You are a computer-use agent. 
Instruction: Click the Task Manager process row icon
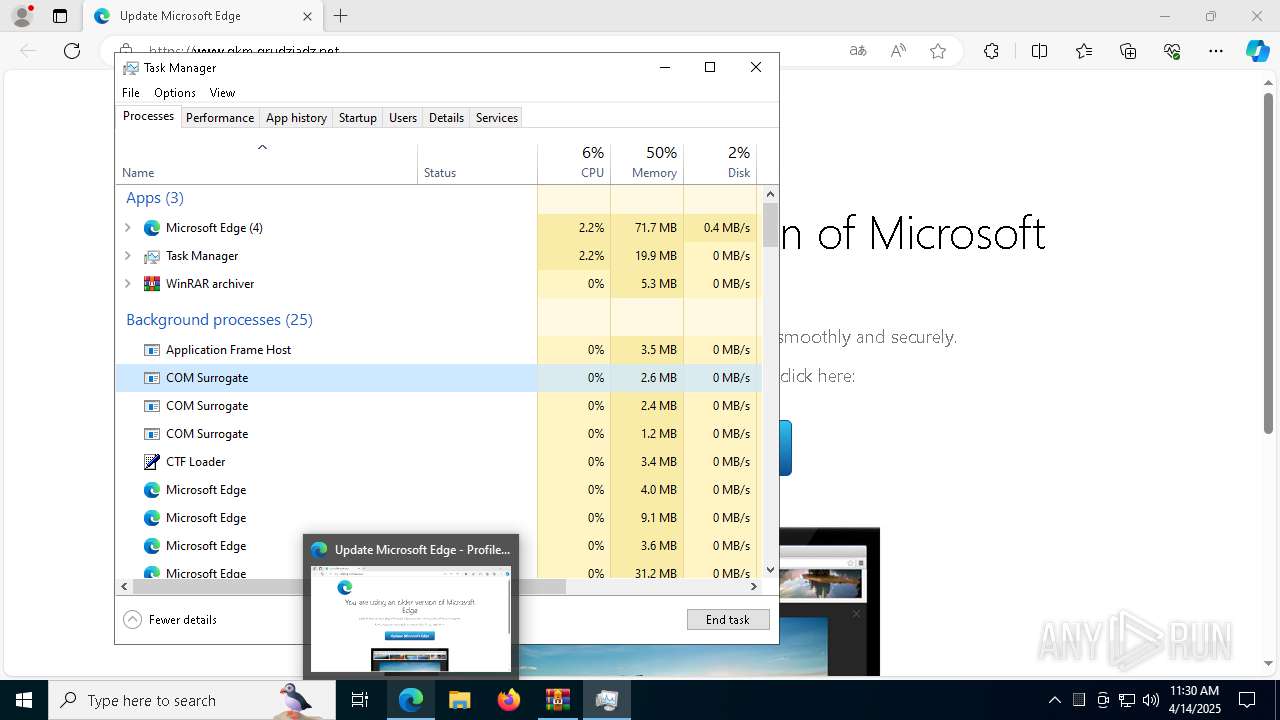pyautogui.click(x=152, y=256)
